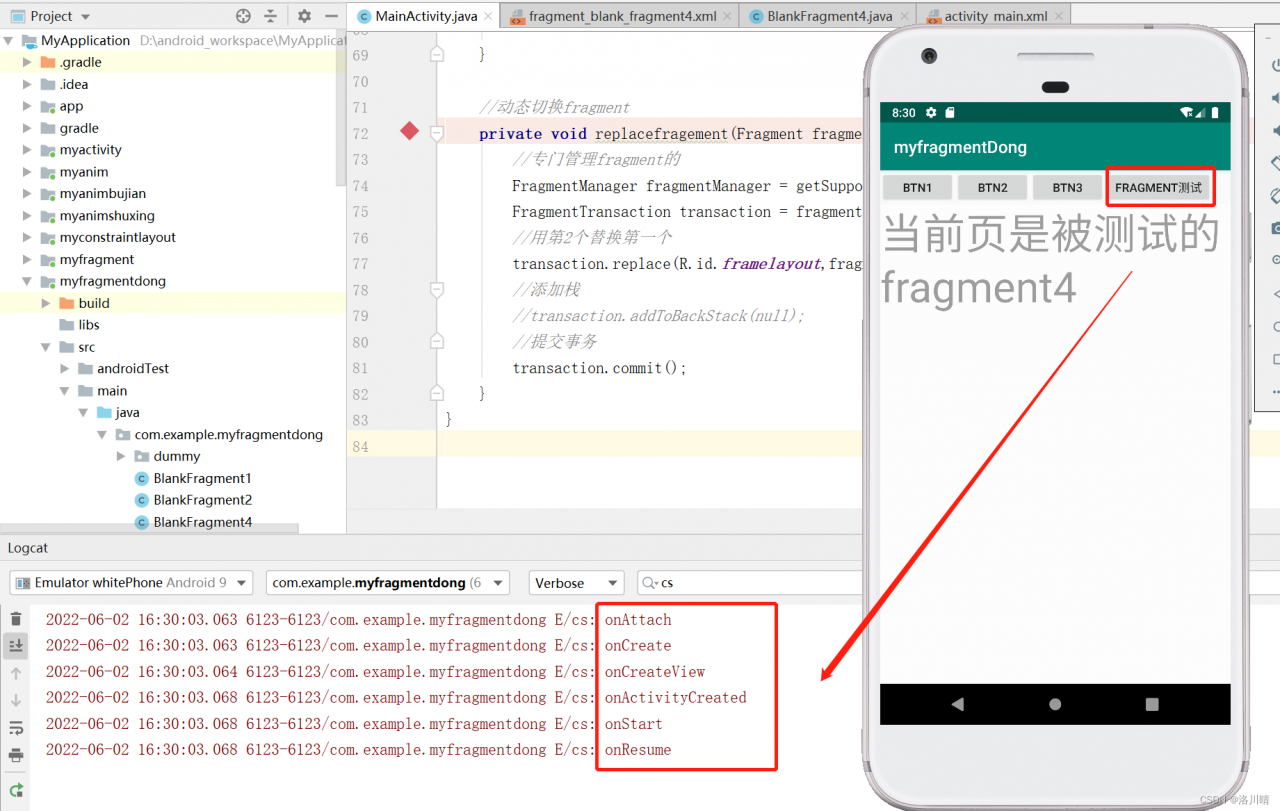Tap the SD card icon in emulator status bar
1280x811 pixels.
pyautogui.click(x=950, y=113)
